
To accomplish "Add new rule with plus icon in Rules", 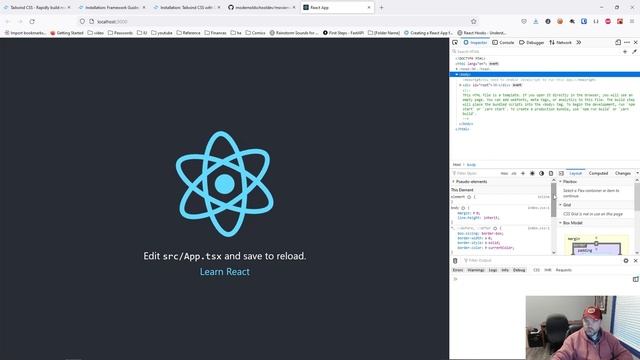I will (523, 173).
